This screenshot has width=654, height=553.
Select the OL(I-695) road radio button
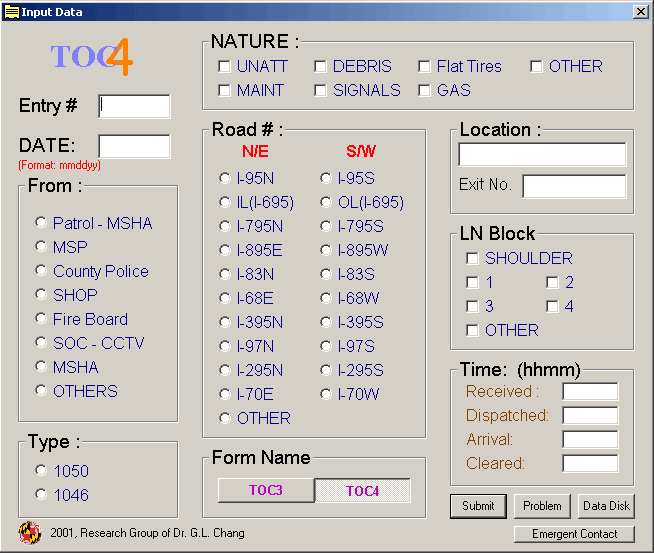pos(326,202)
